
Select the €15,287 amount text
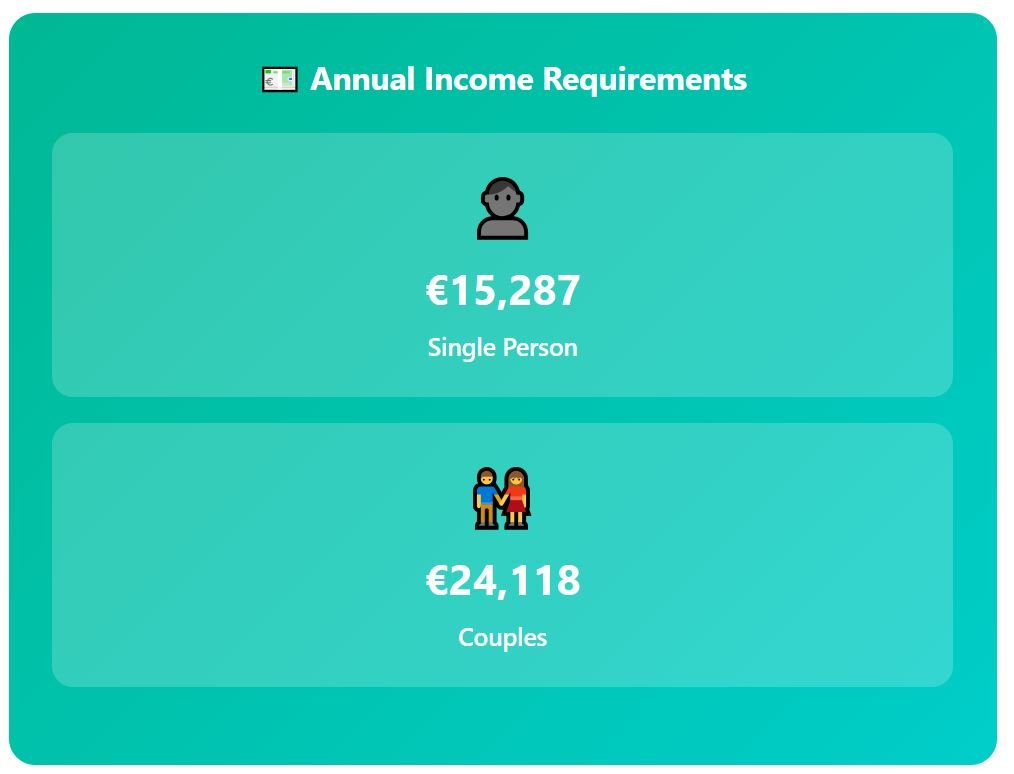[502, 290]
